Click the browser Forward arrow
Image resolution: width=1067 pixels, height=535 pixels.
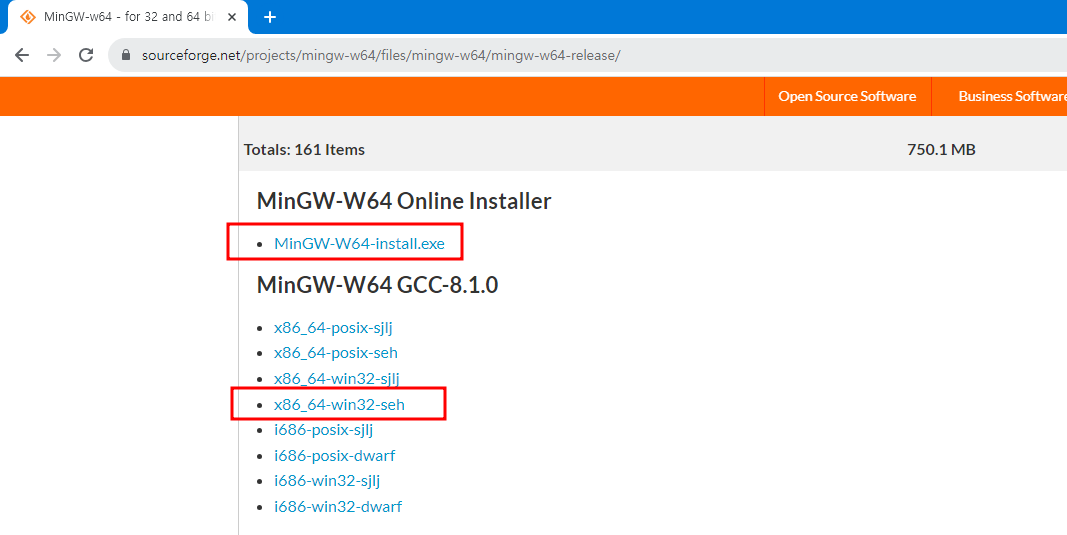tap(54, 55)
